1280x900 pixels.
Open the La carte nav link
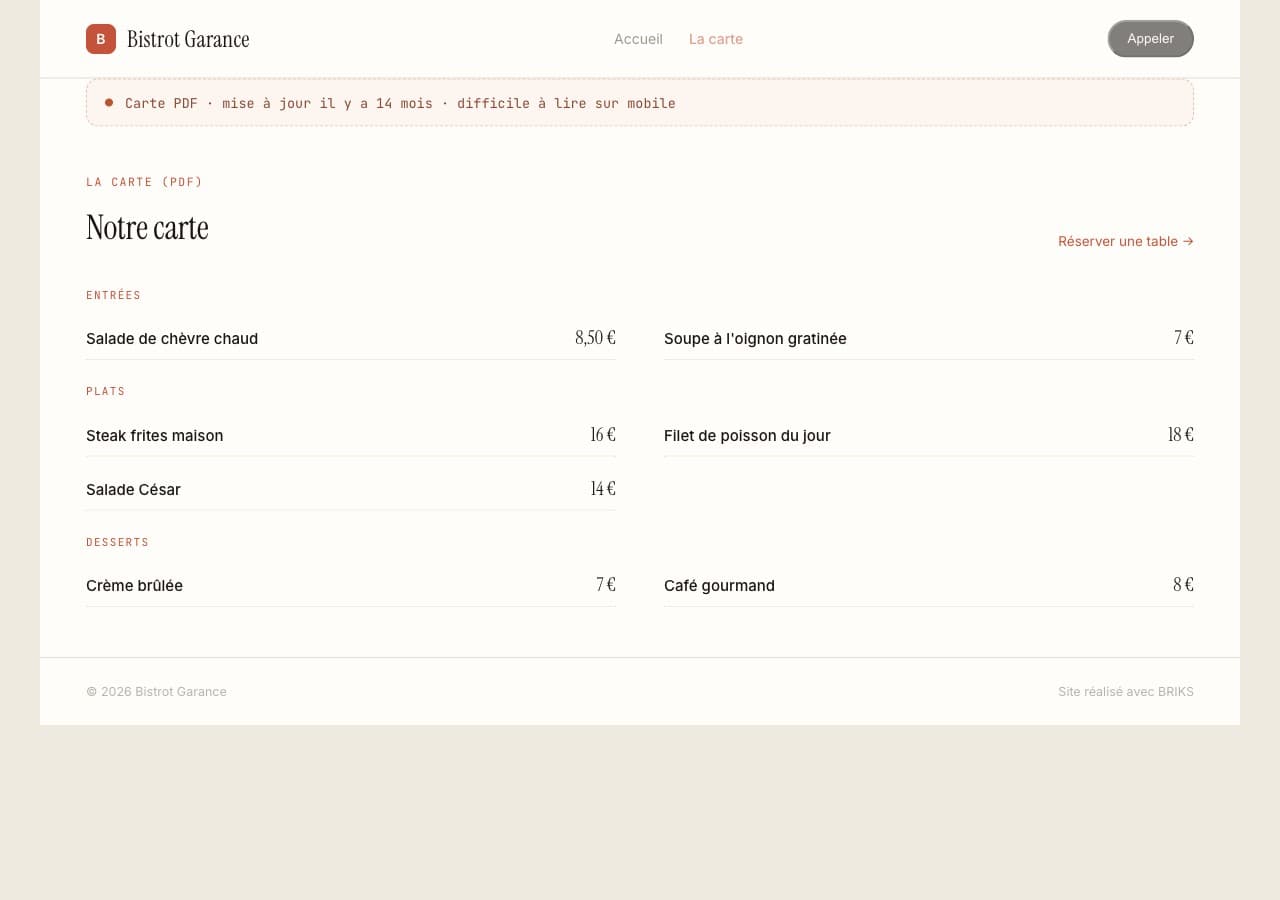point(716,39)
